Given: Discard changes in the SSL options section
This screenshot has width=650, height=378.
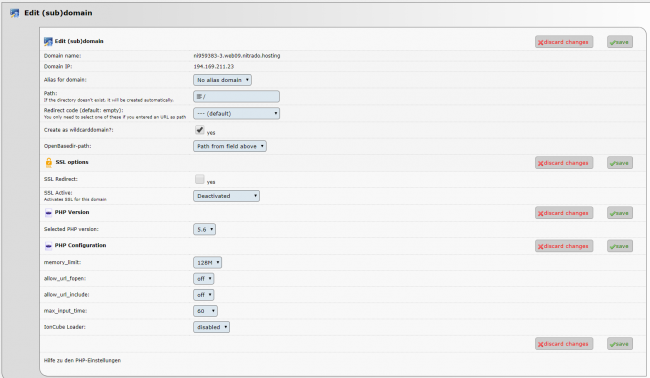Looking at the screenshot, I should click(x=564, y=163).
